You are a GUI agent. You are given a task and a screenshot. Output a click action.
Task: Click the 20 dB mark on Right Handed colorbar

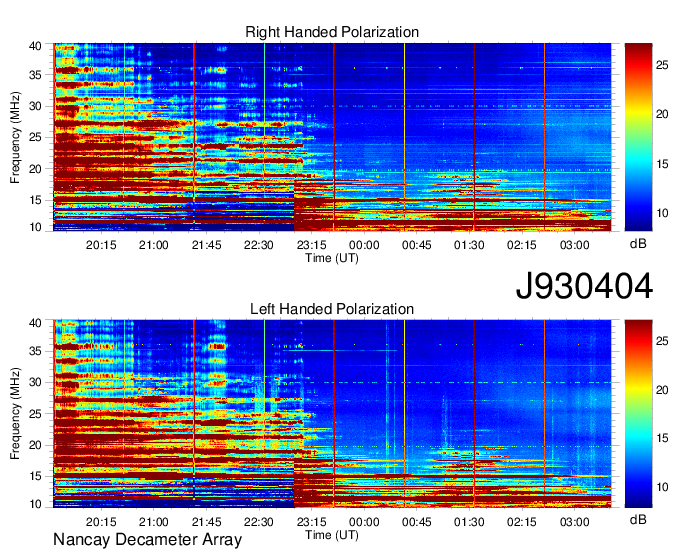(662, 114)
